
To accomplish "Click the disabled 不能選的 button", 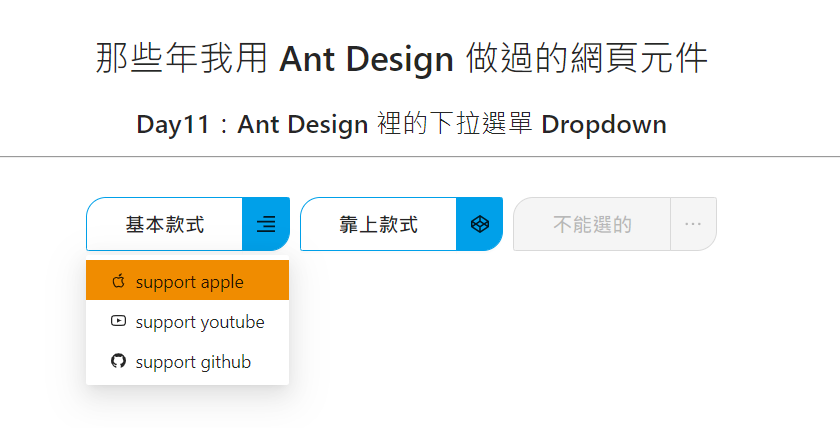I will coord(592,224).
